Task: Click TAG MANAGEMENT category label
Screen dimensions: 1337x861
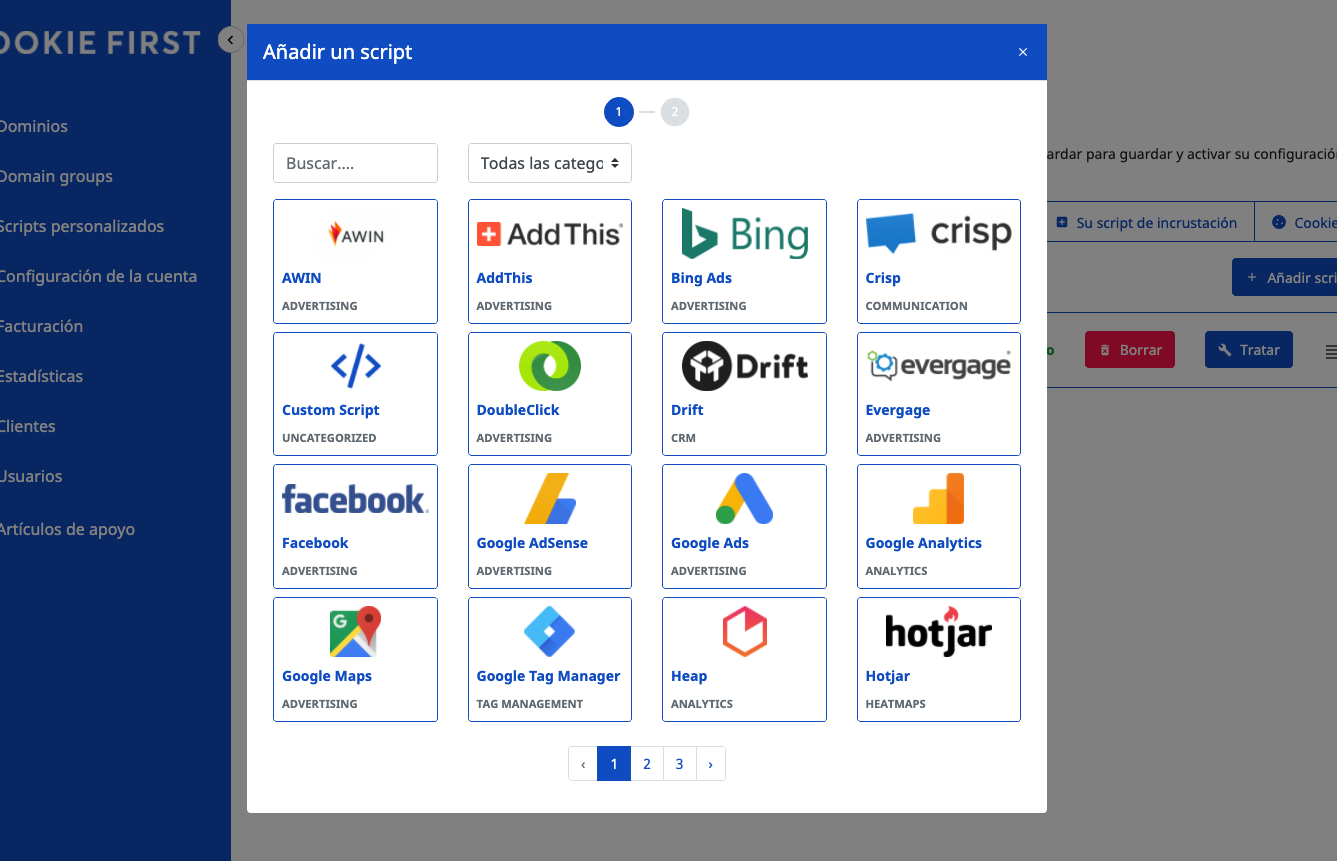Action: pyautogui.click(x=530, y=704)
